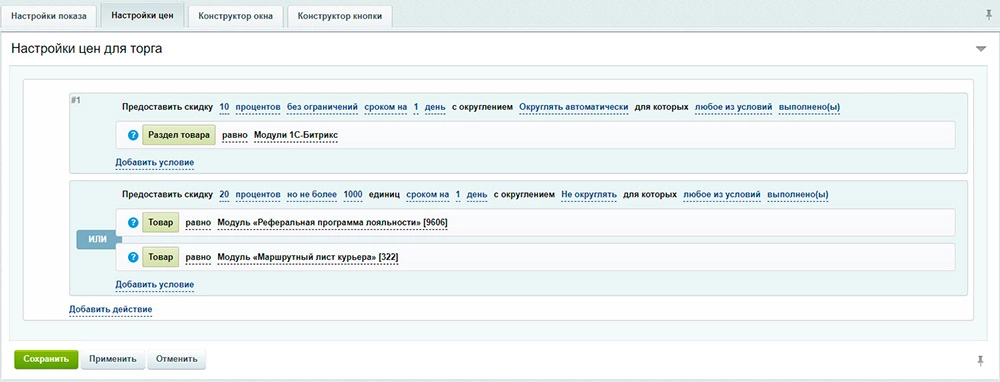The image size is (1000, 382).
Task: Change the без ограничений limit option
Action: [x=322, y=107]
